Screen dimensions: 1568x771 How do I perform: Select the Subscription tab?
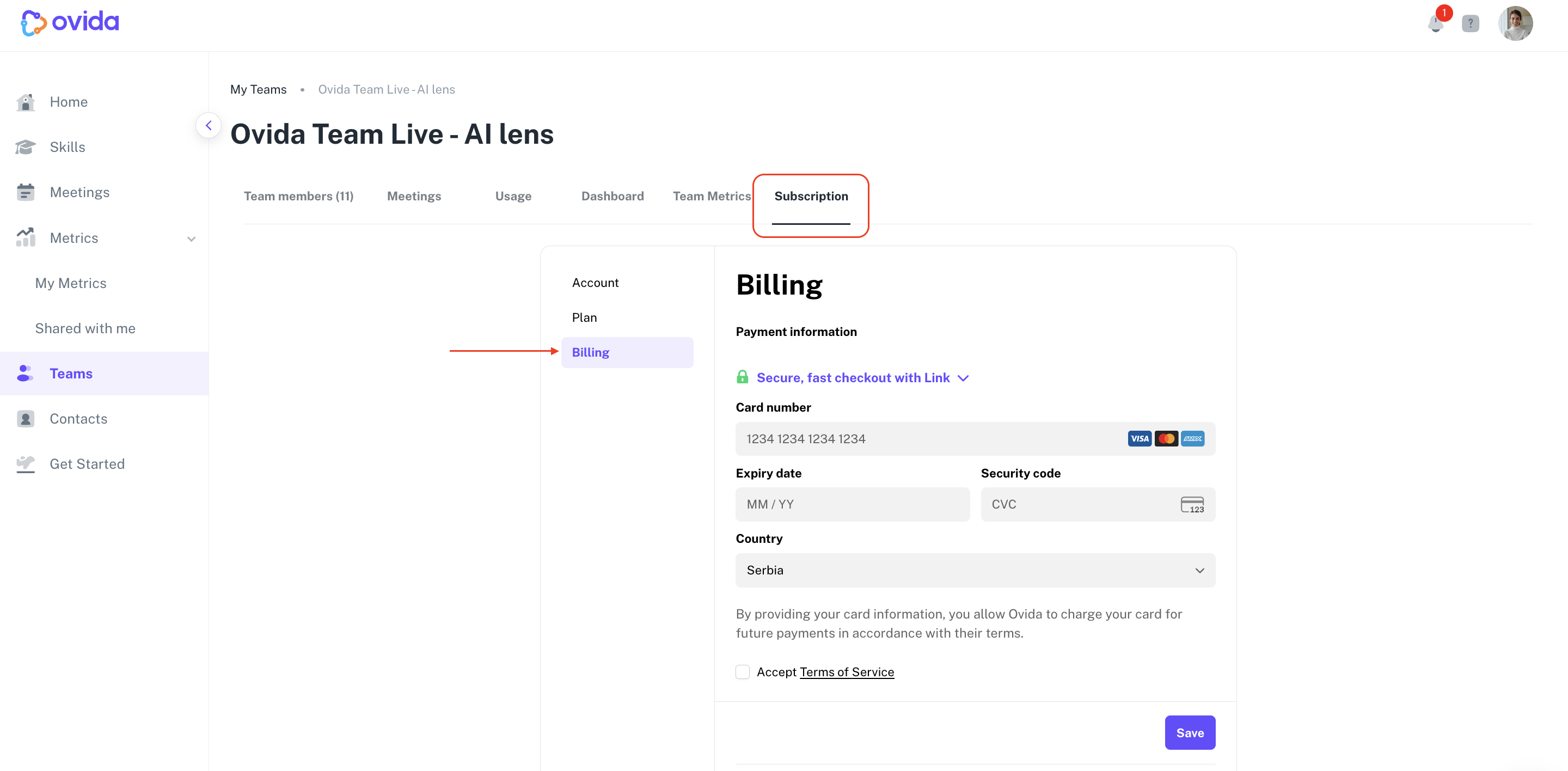pos(811,196)
